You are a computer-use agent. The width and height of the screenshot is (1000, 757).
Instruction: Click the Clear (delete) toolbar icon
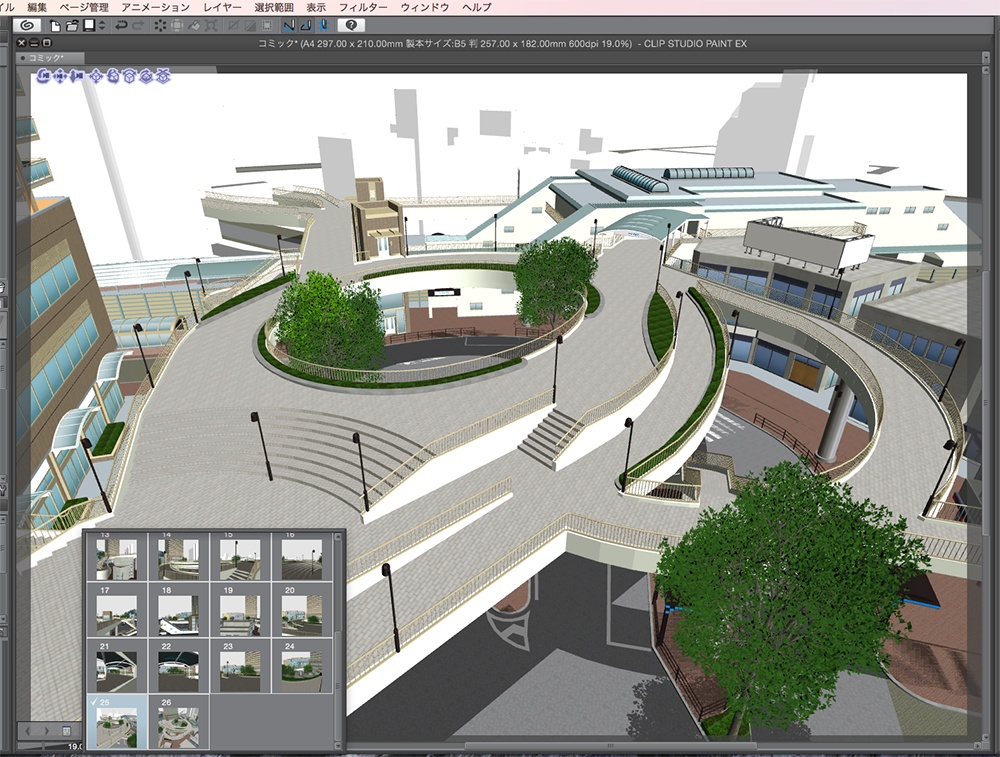point(160,26)
